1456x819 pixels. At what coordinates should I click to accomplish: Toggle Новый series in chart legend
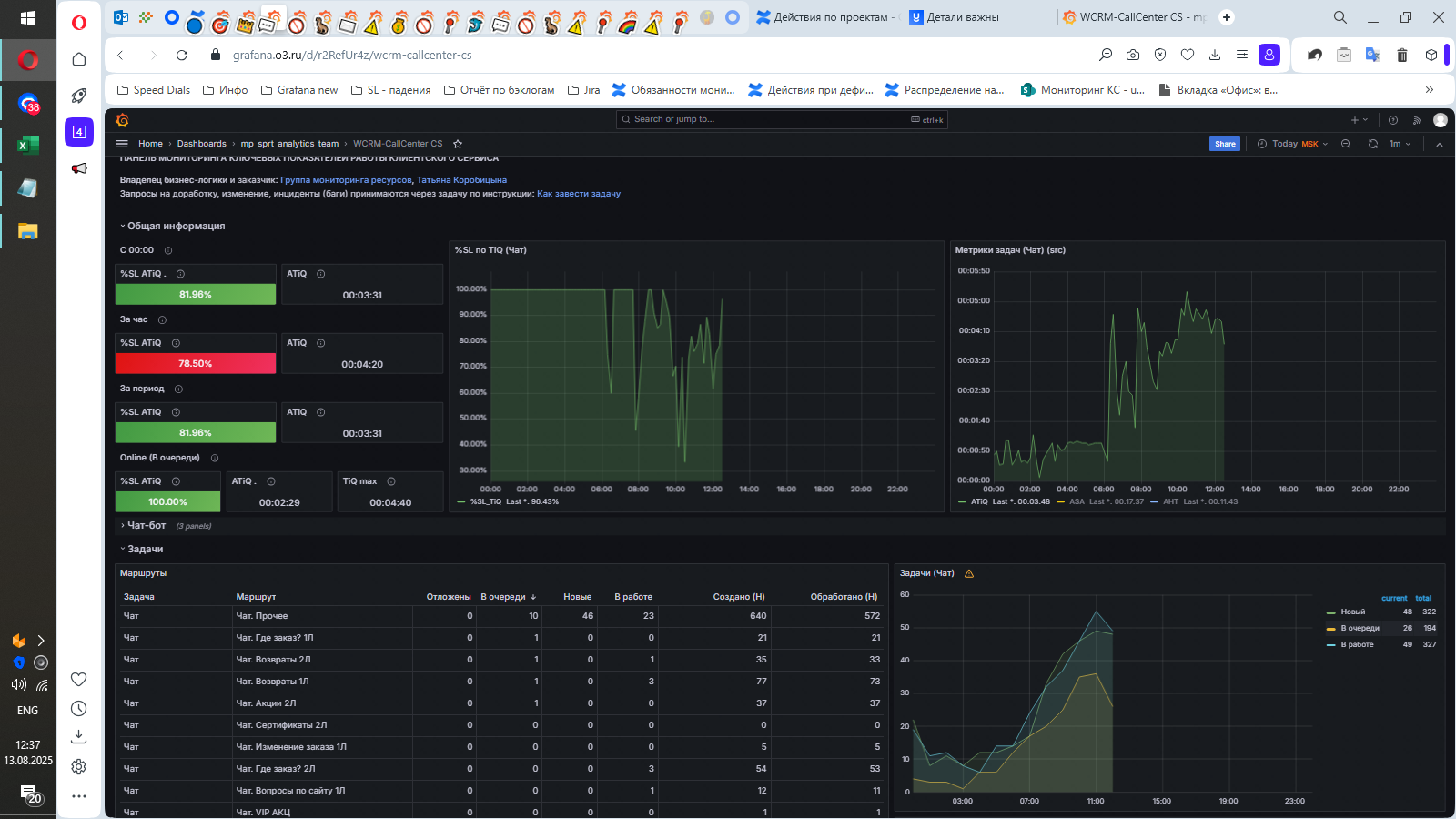pos(1352,612)
